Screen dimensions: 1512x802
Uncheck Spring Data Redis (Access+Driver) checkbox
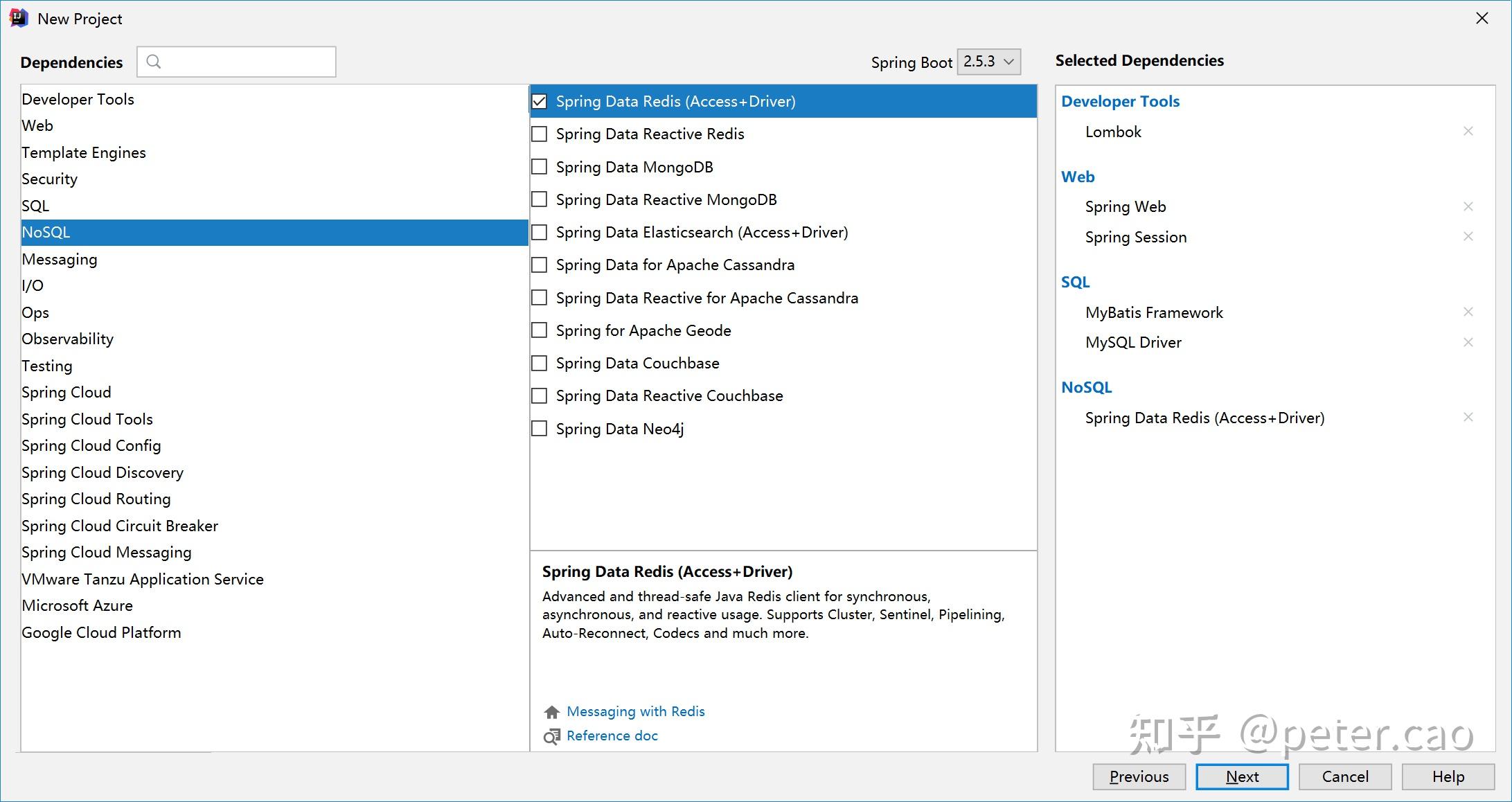(540, 101)
